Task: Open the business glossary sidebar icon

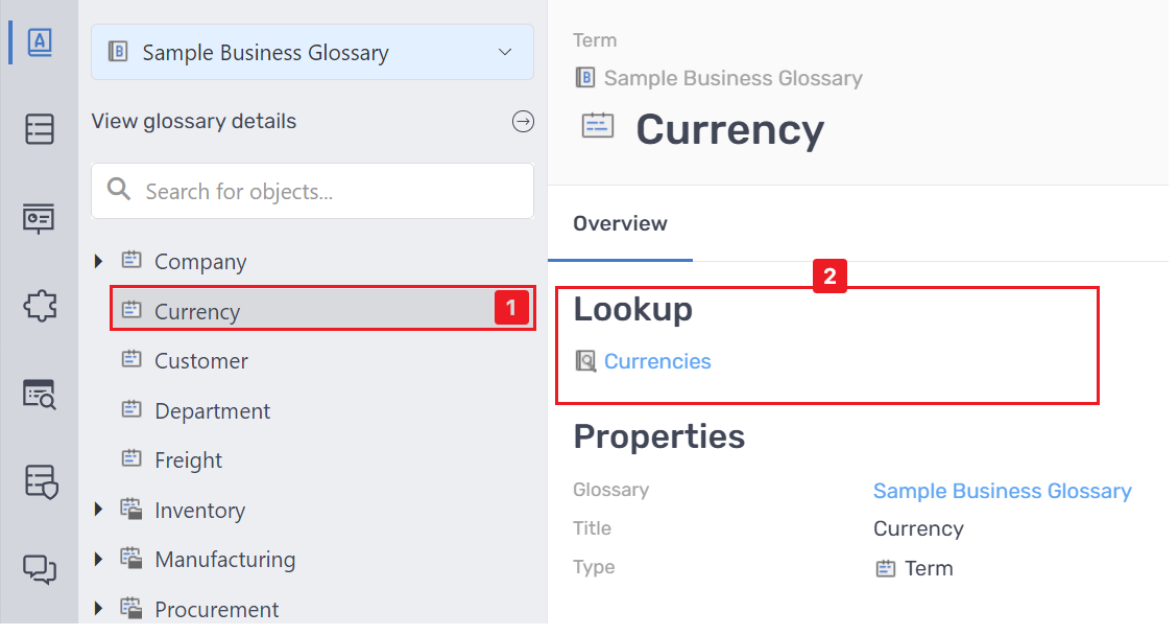Action: (39, 42)
